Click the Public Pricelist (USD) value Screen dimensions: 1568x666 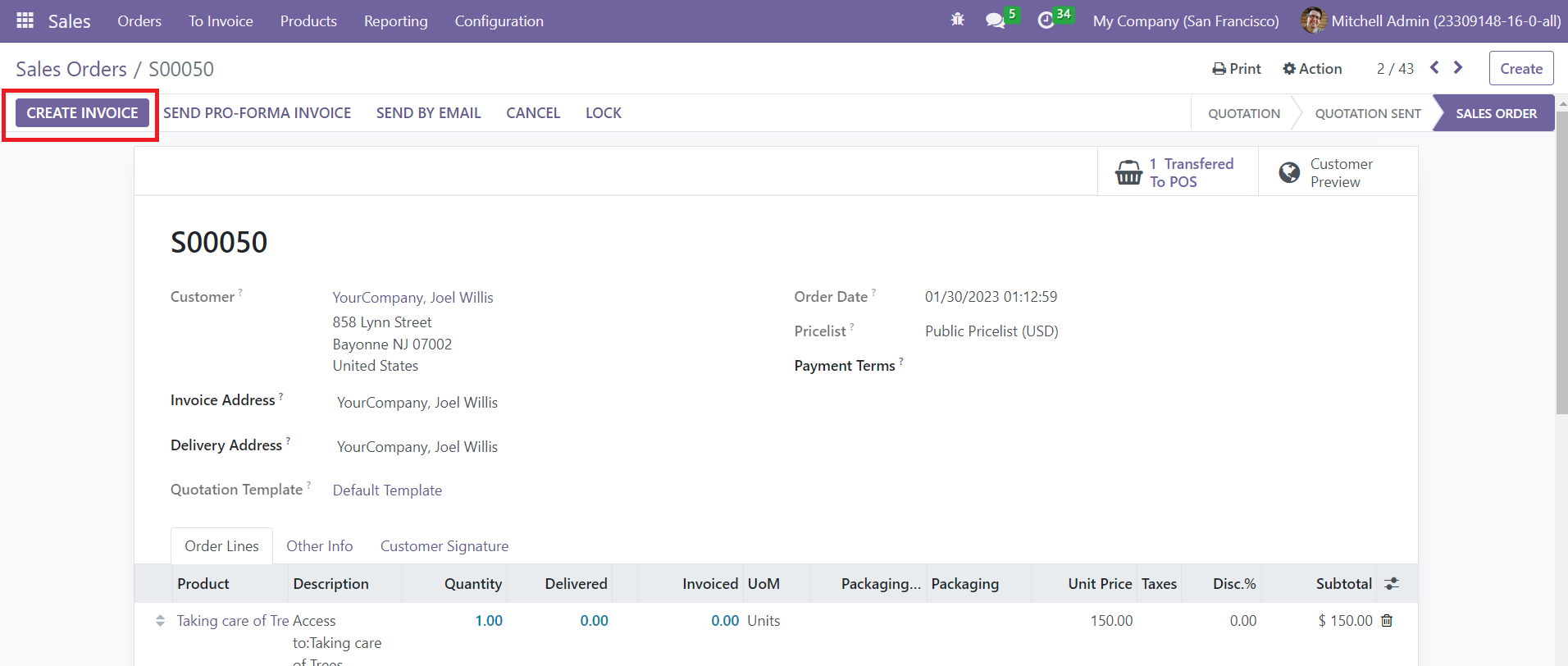click(x=991, y=331)
